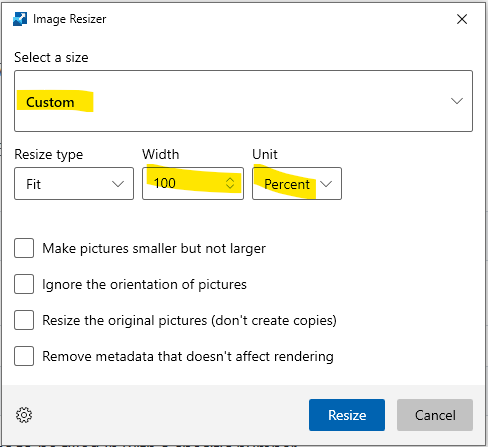
Task: Expand the Resize type Fit dropdown
Action: point(74,184)
